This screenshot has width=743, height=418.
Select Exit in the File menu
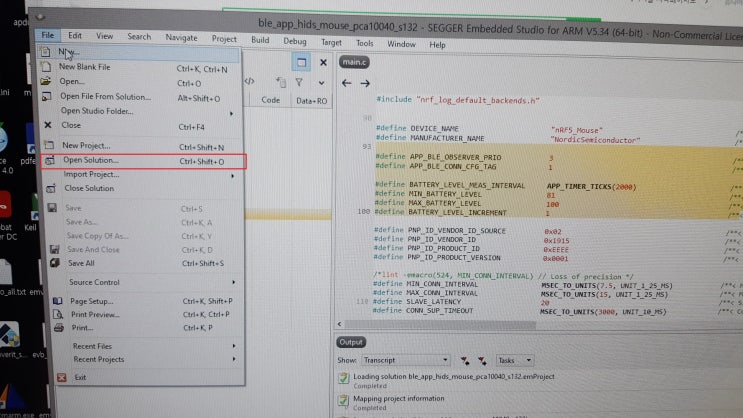click(150, 377)
